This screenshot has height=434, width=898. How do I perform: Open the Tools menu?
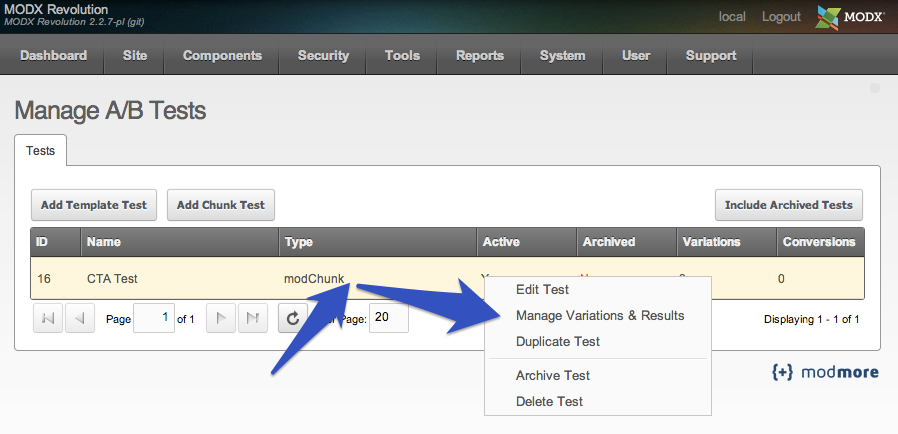402,56
